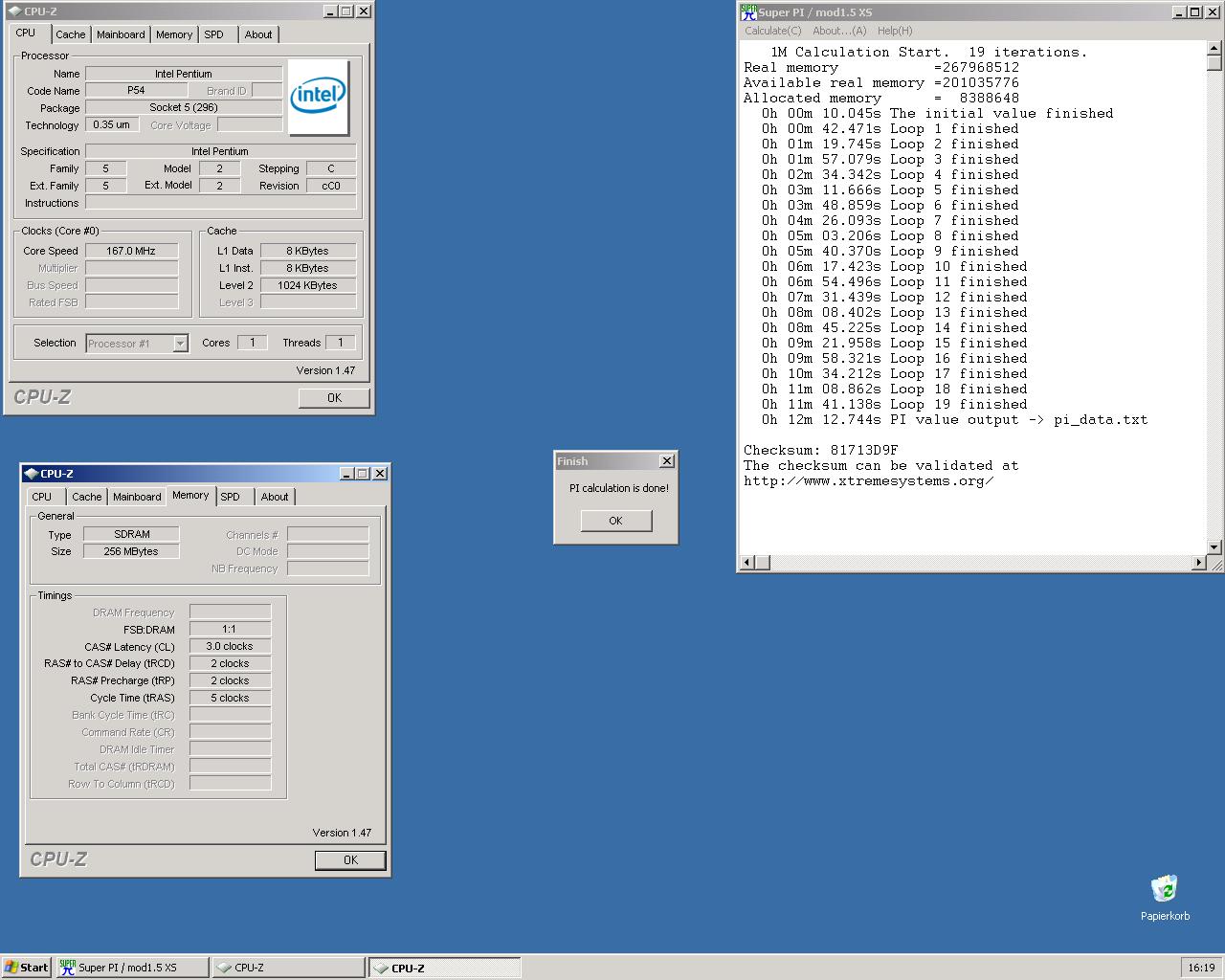This screenshot has height=980, width=1225.
Task: Click 'Loop 19 finished' line in Super PI
Action: (x=895, y=404)
